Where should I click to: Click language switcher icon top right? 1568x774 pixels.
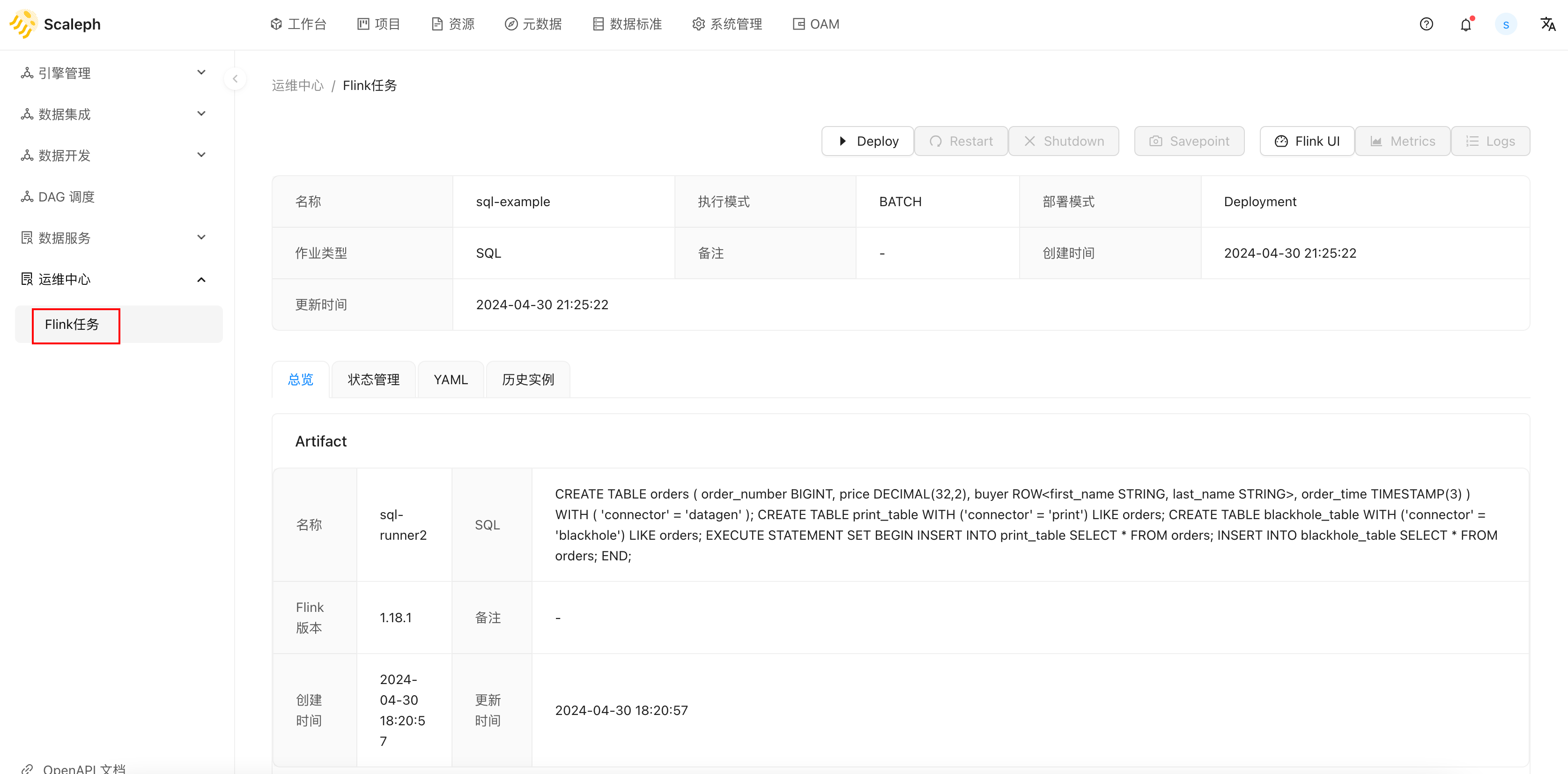1547,24
